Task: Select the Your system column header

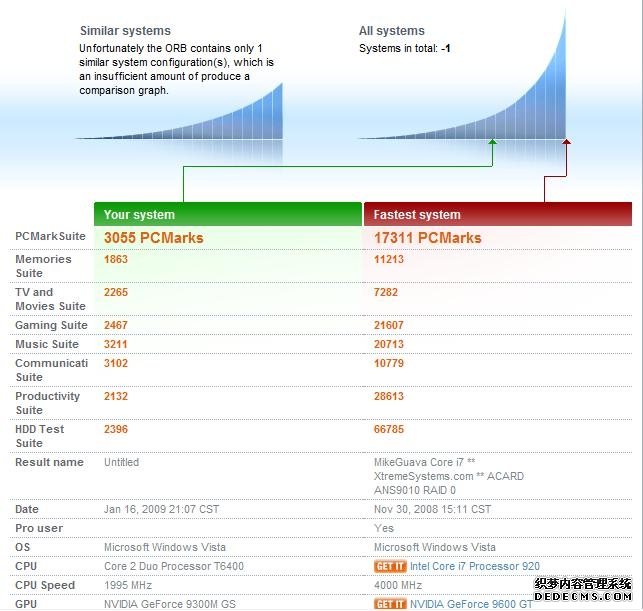Action: (x=228, y=214)
